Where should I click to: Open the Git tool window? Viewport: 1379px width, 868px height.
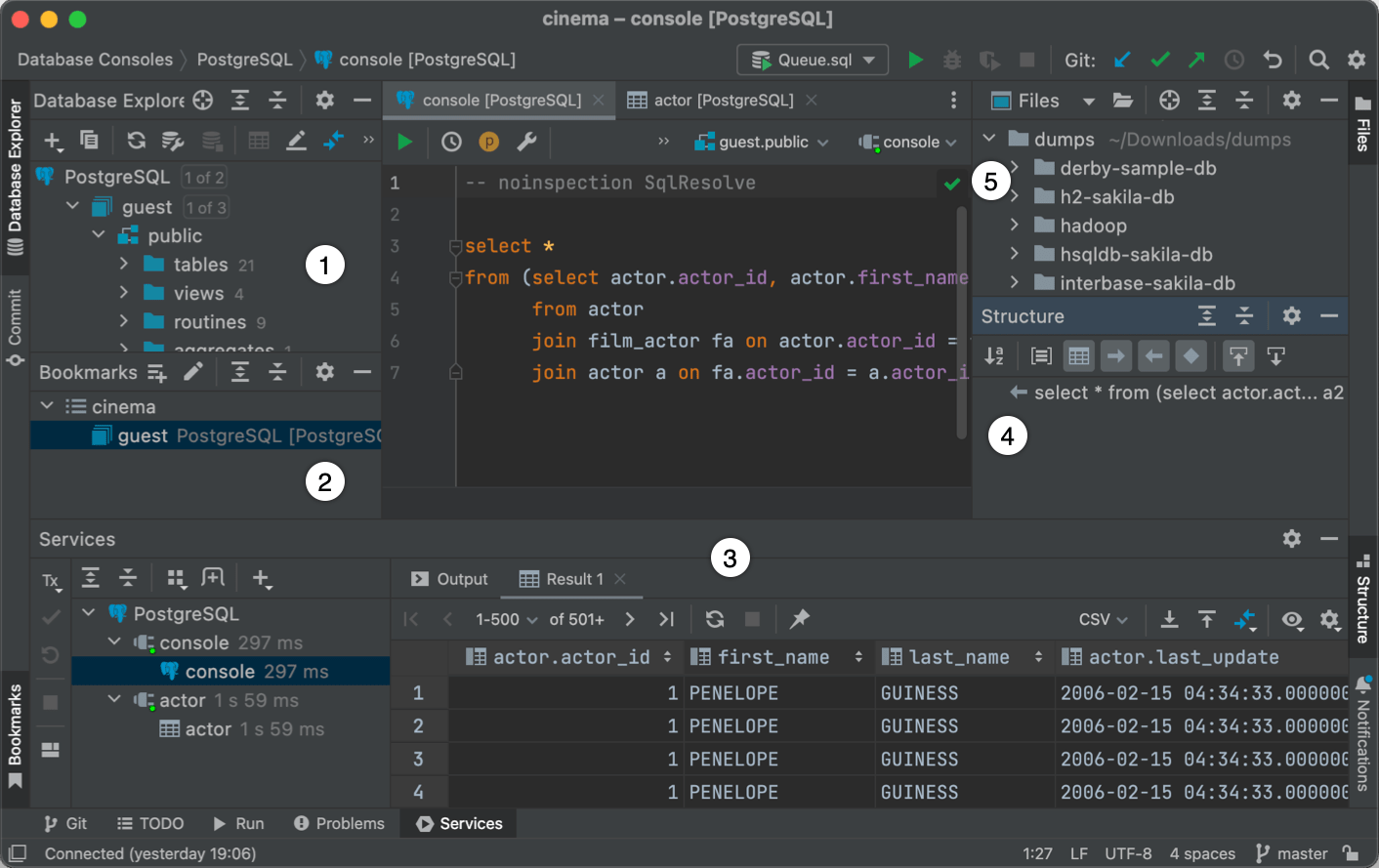pos(65,823)
